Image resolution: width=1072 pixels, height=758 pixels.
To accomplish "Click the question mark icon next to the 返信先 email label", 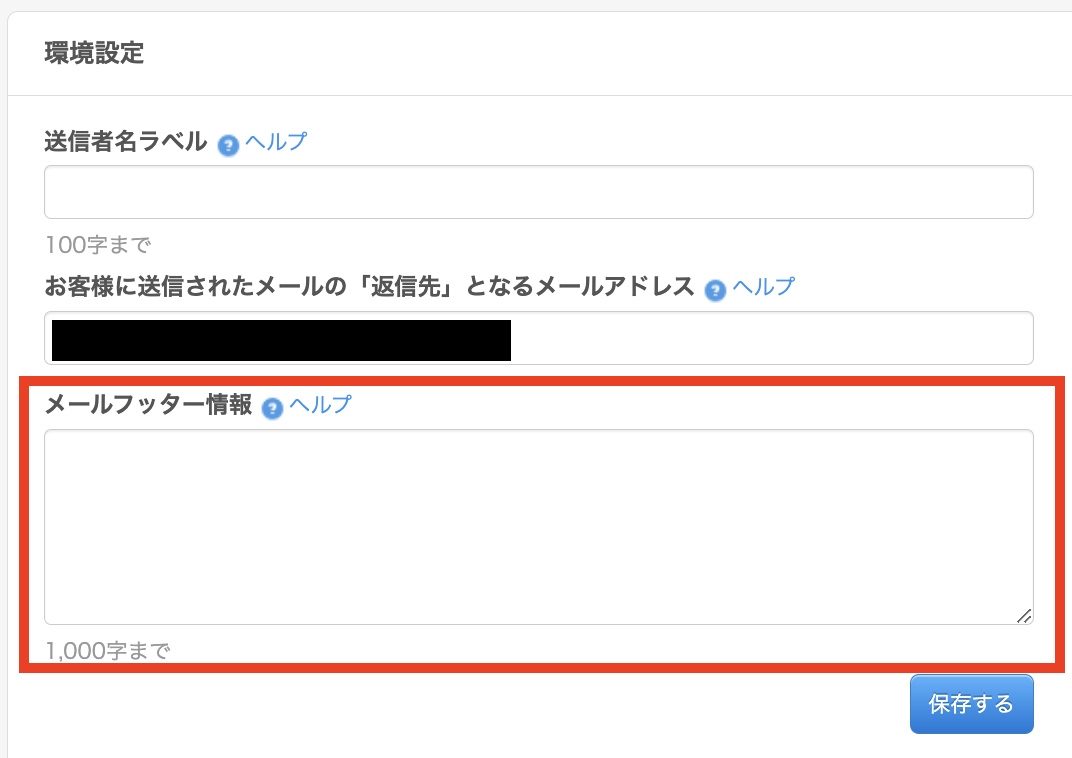I will (x=714, y=290).
